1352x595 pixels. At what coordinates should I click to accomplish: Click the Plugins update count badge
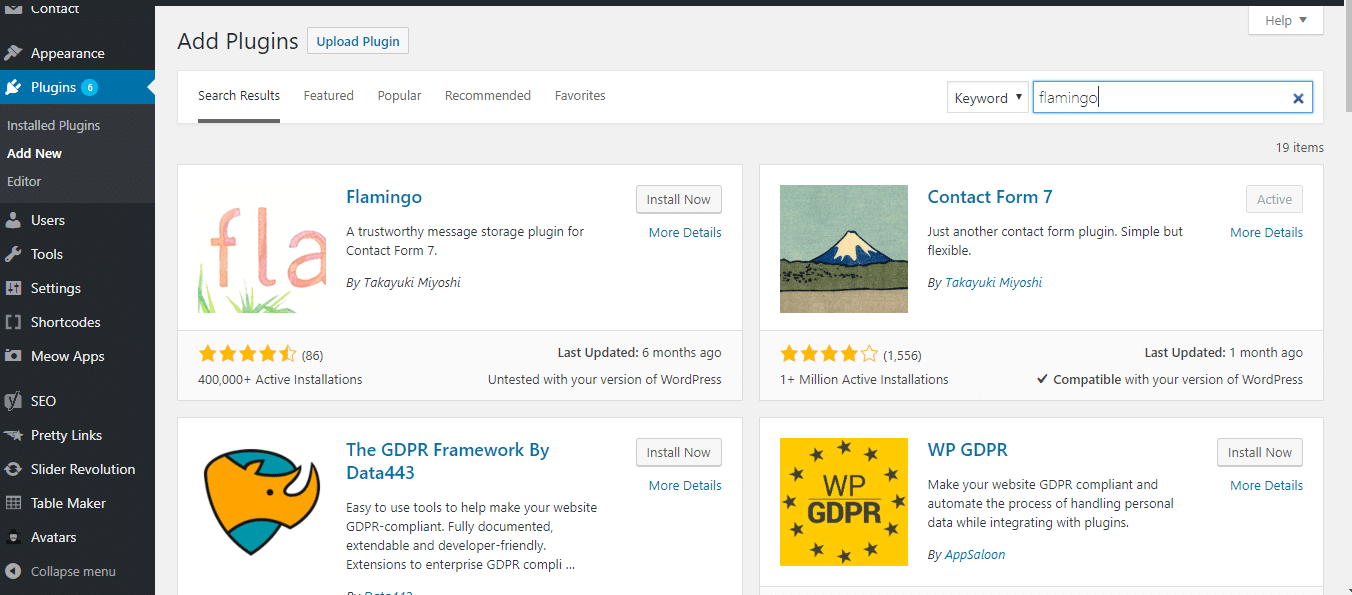pos(89,87)
